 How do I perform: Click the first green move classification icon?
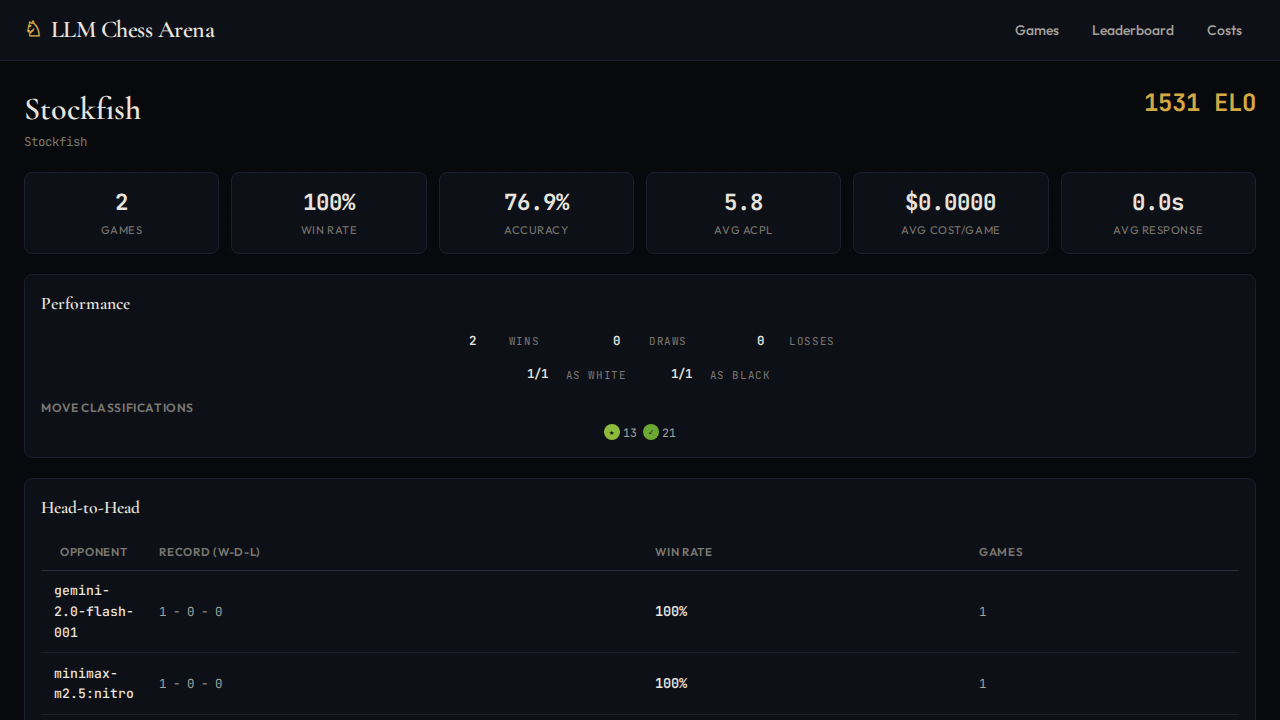(x=612, y=432)
